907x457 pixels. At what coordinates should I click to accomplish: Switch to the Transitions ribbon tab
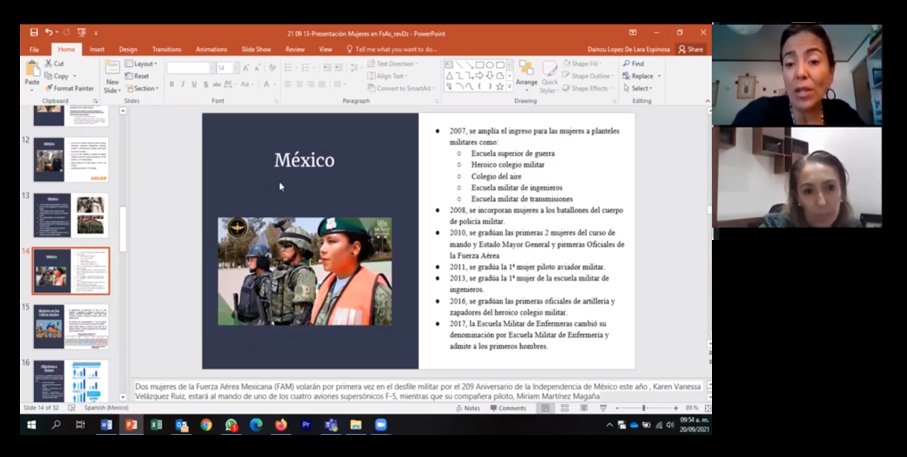point(167,50)
